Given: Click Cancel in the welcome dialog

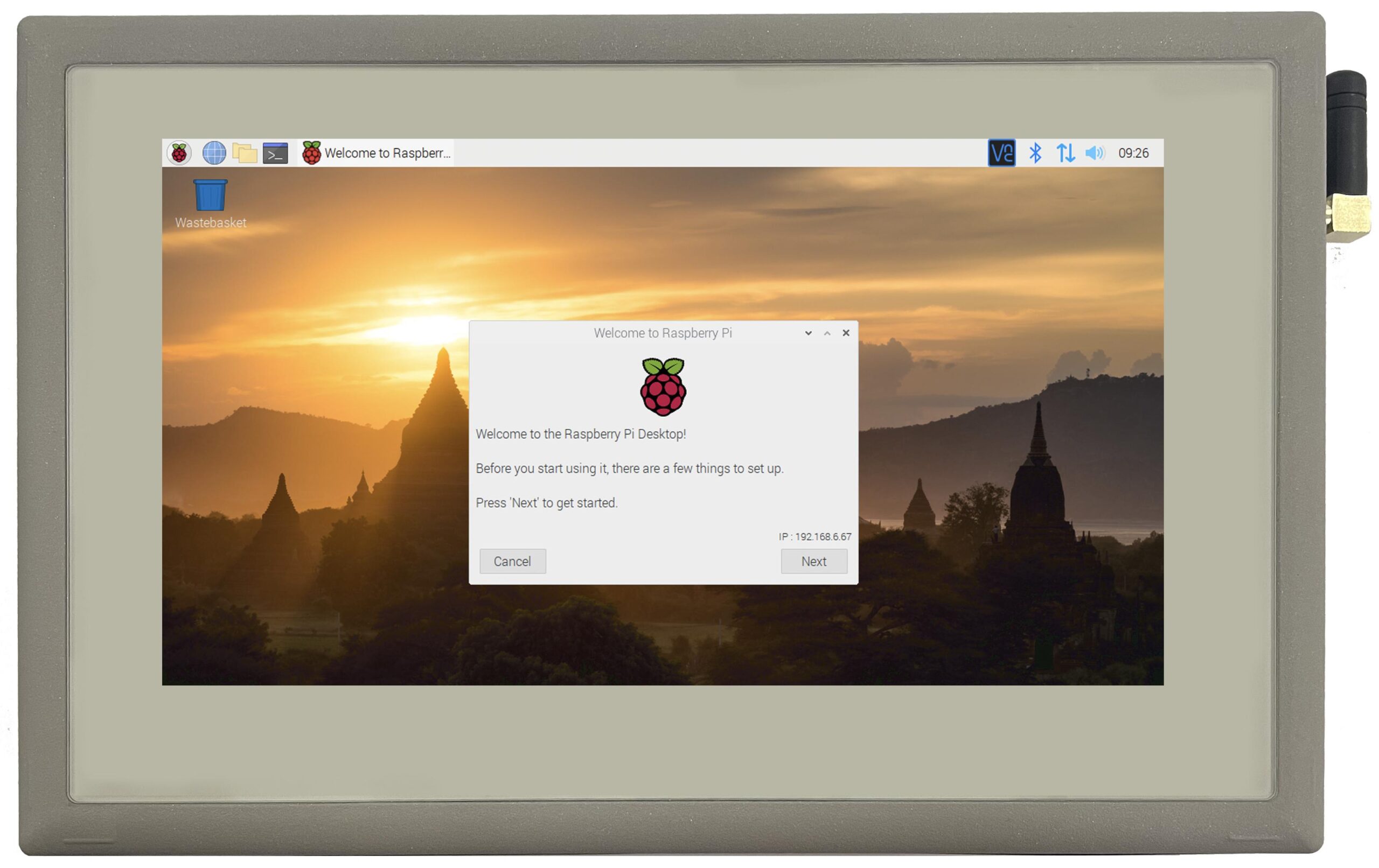Looking at the screenshot, I should coord(512,561).
